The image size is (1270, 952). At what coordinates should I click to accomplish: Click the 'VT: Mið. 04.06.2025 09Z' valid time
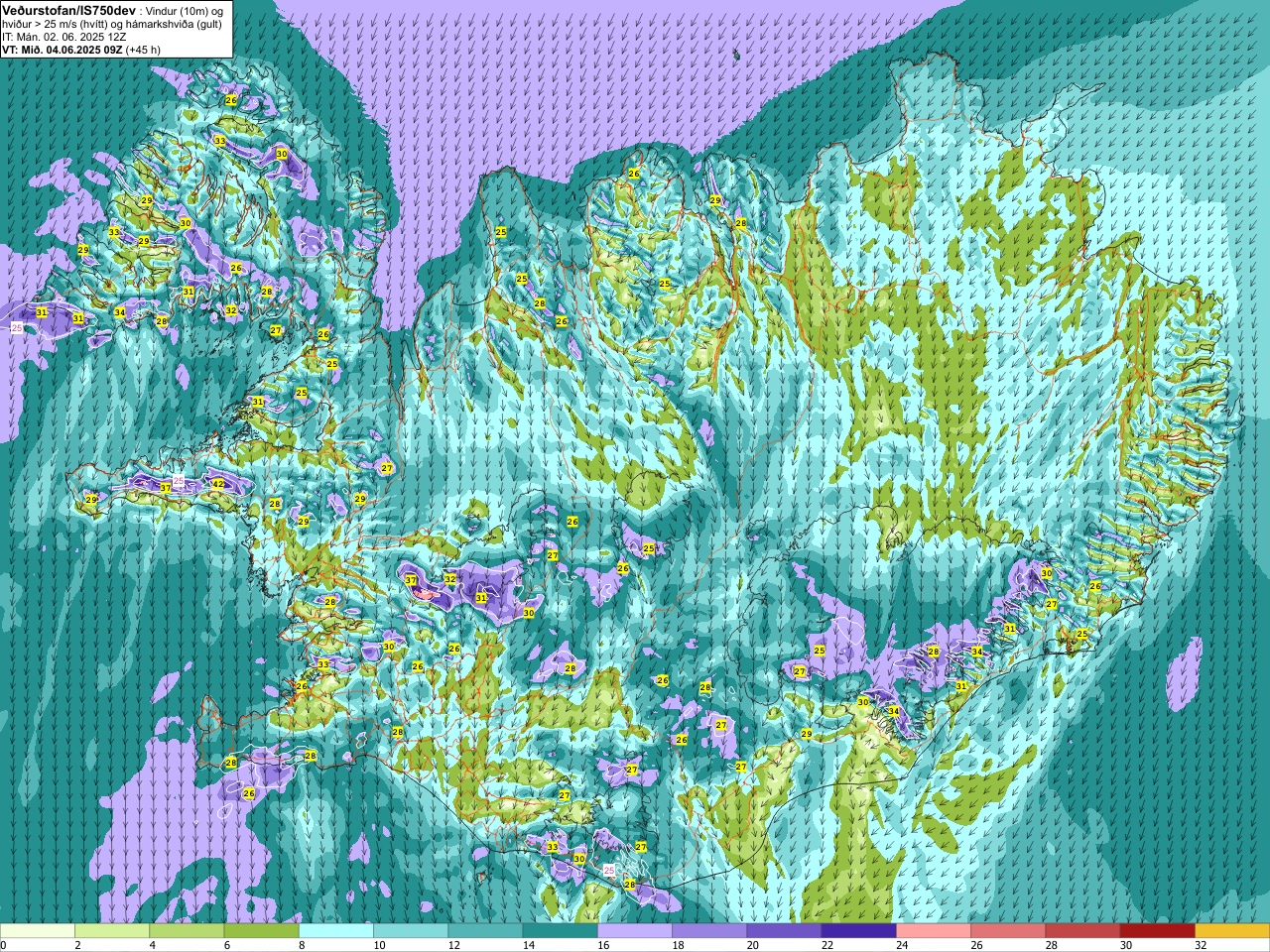(x=63, y=50)
